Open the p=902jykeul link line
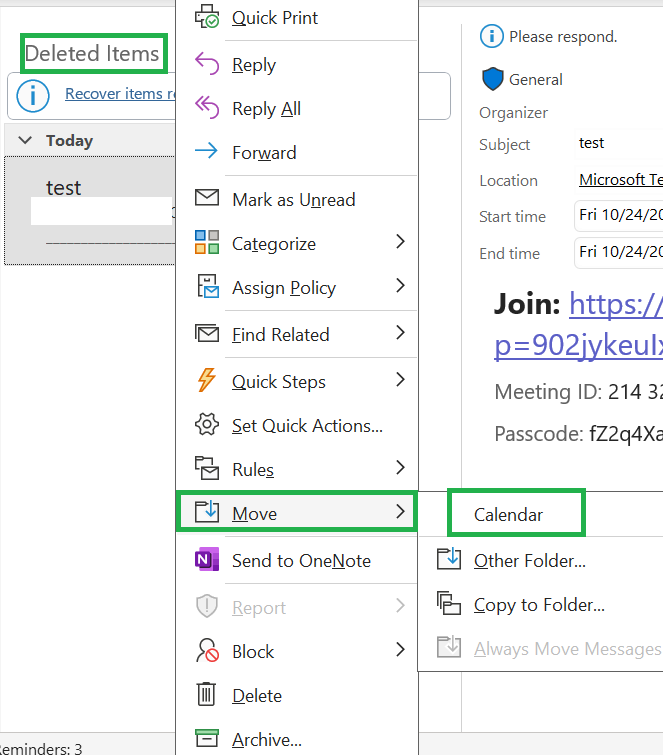 coord(578,345)
